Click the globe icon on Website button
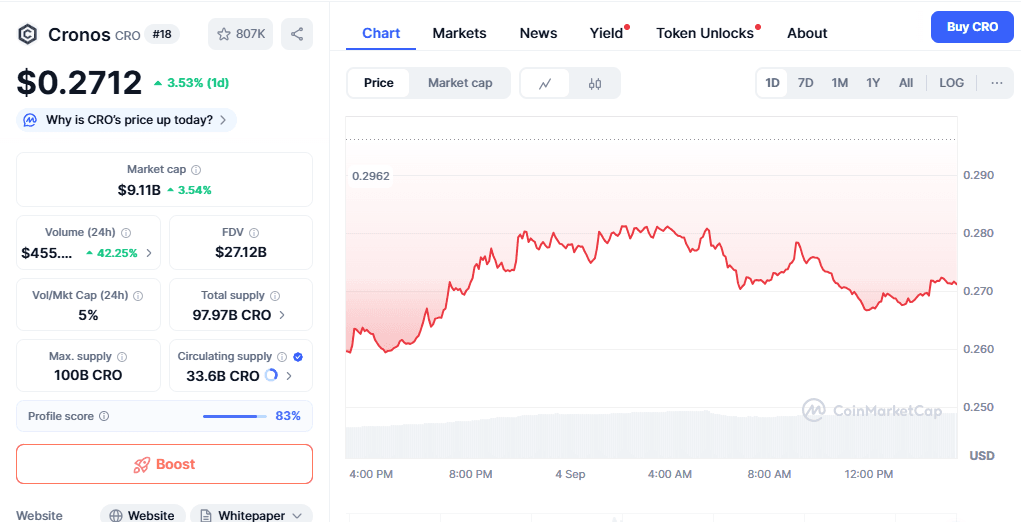 pos(116,515)
